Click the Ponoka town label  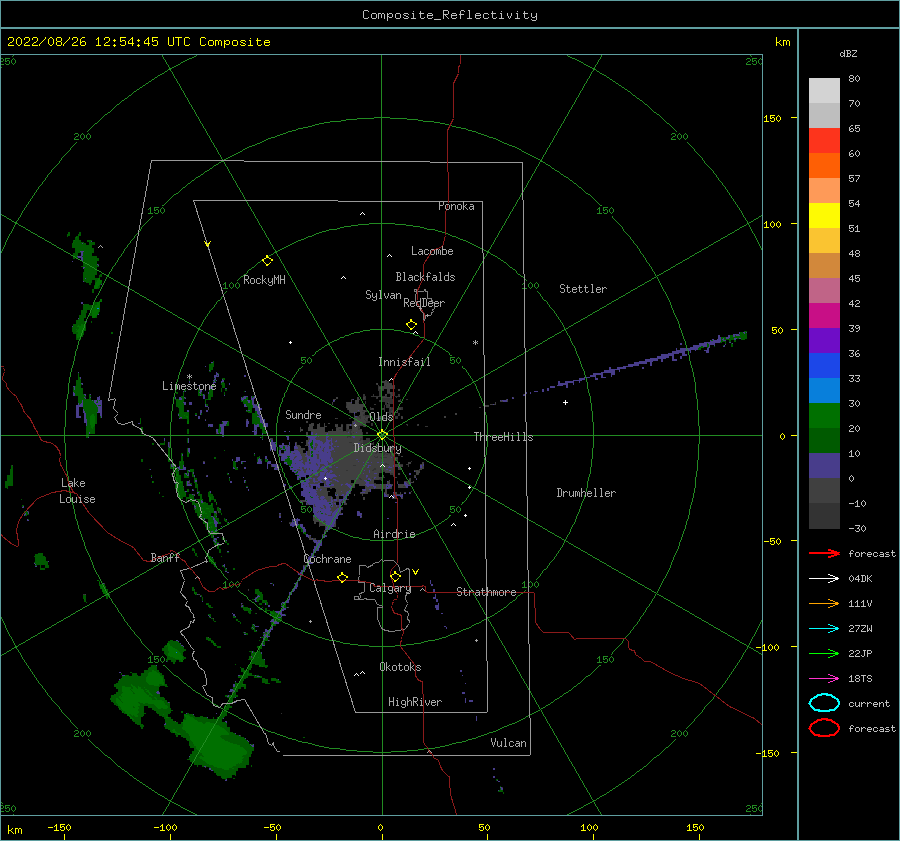coord(456,206)
